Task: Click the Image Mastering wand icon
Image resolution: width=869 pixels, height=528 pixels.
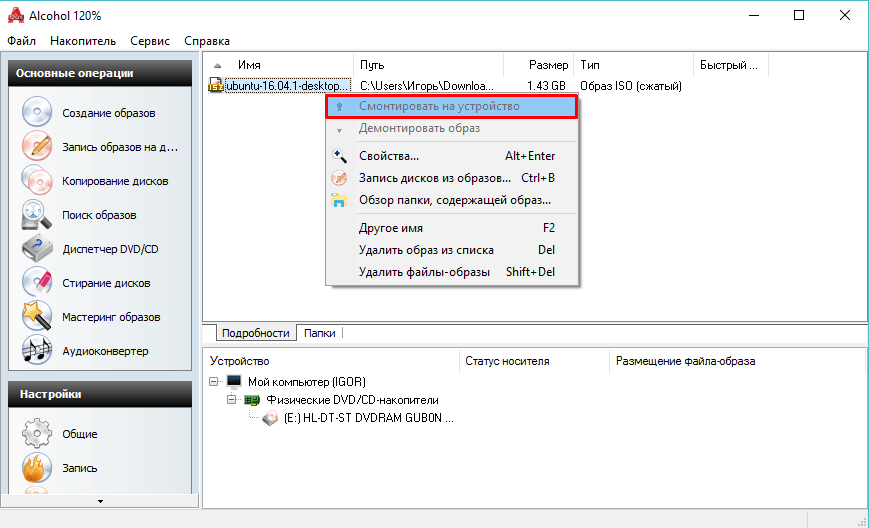Action: coord(37,316)
